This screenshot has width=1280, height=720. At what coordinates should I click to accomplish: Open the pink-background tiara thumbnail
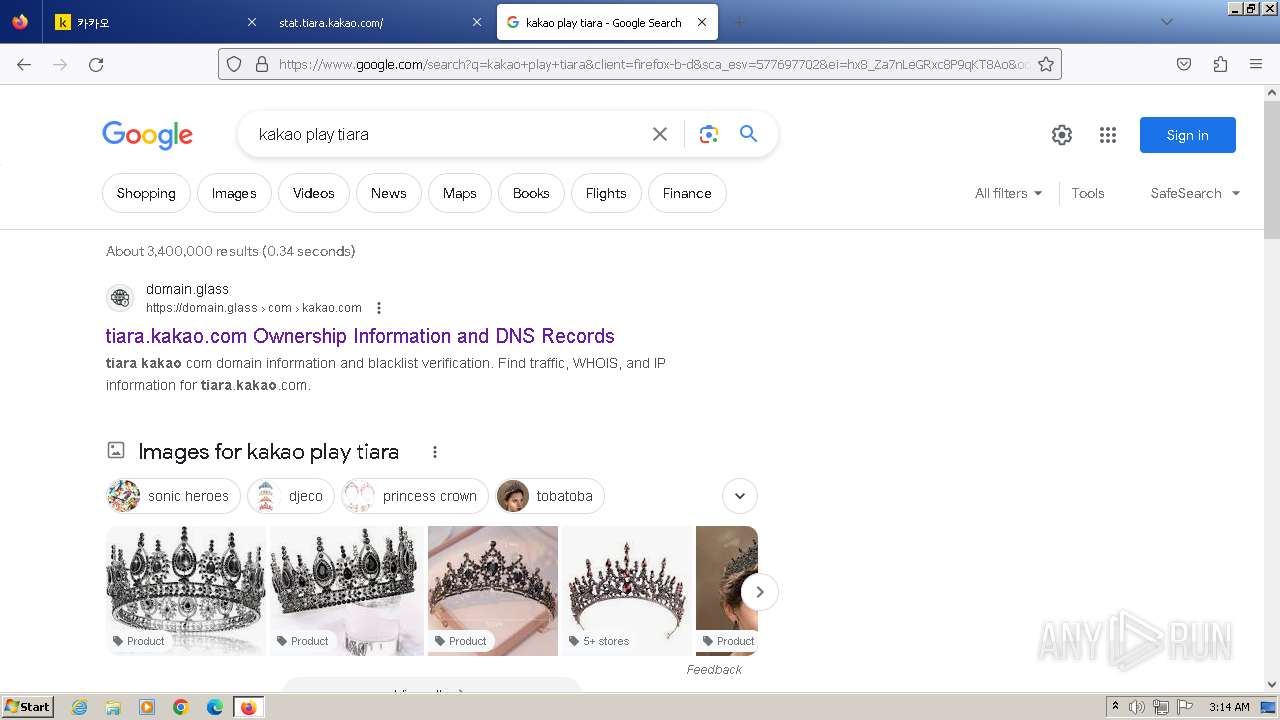click(x=493, y=591)
